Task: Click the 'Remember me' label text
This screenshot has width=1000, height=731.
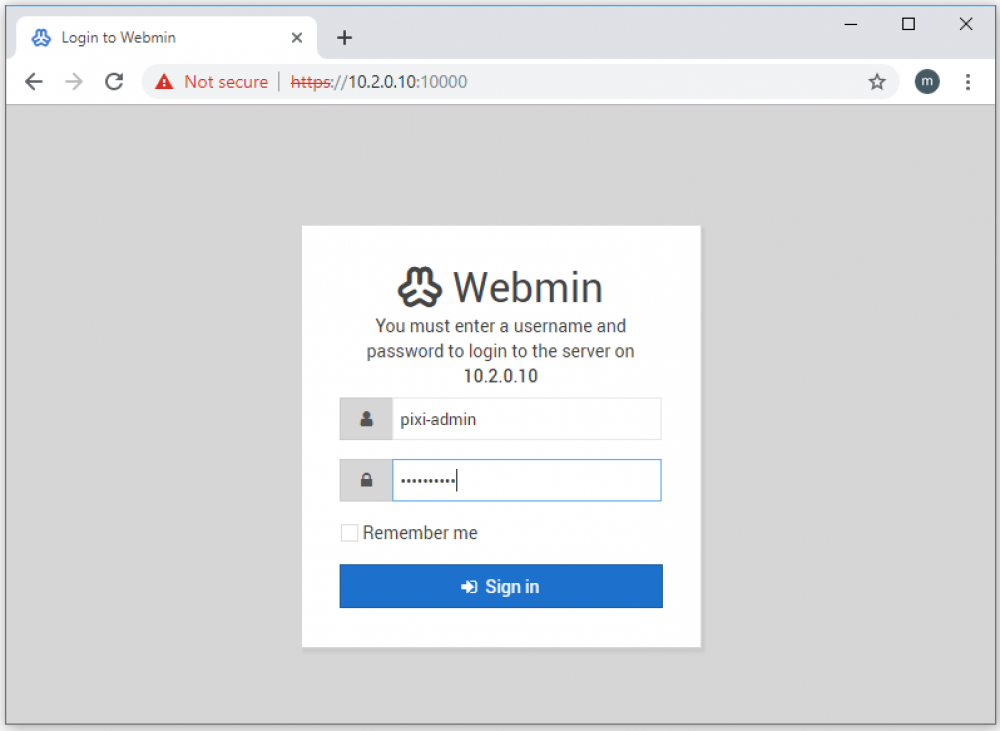Action: [x=420, y=533]
